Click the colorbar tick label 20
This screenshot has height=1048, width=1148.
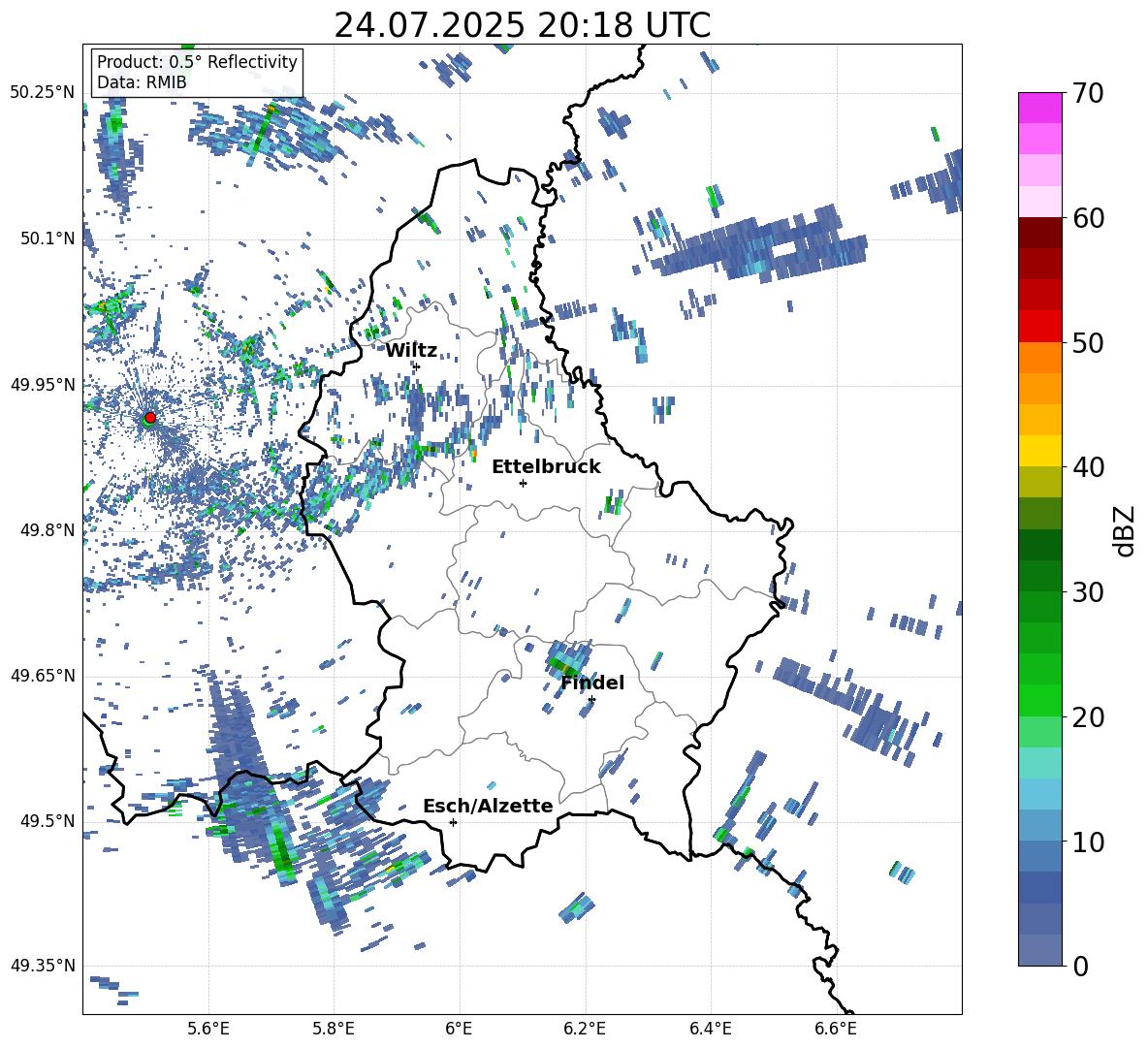1088,717
